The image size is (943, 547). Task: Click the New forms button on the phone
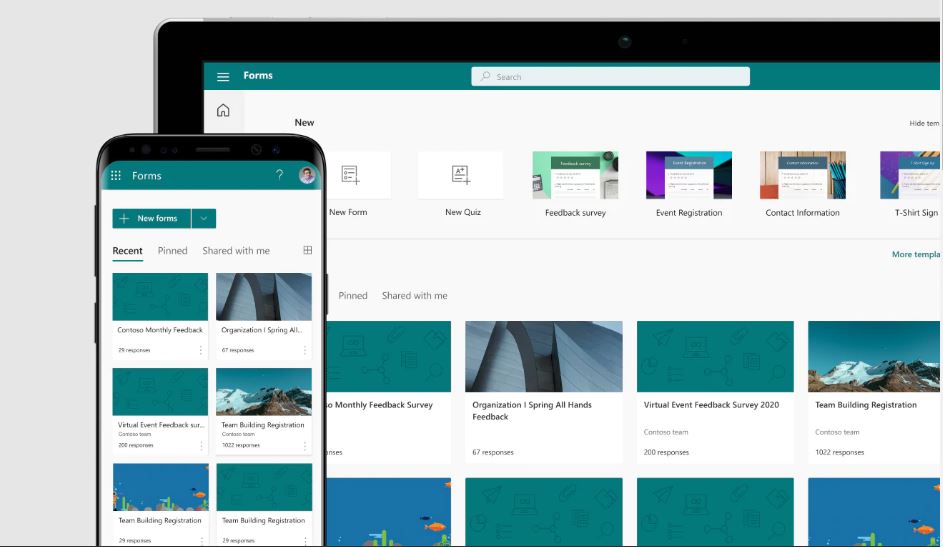[x=152, y=218]
